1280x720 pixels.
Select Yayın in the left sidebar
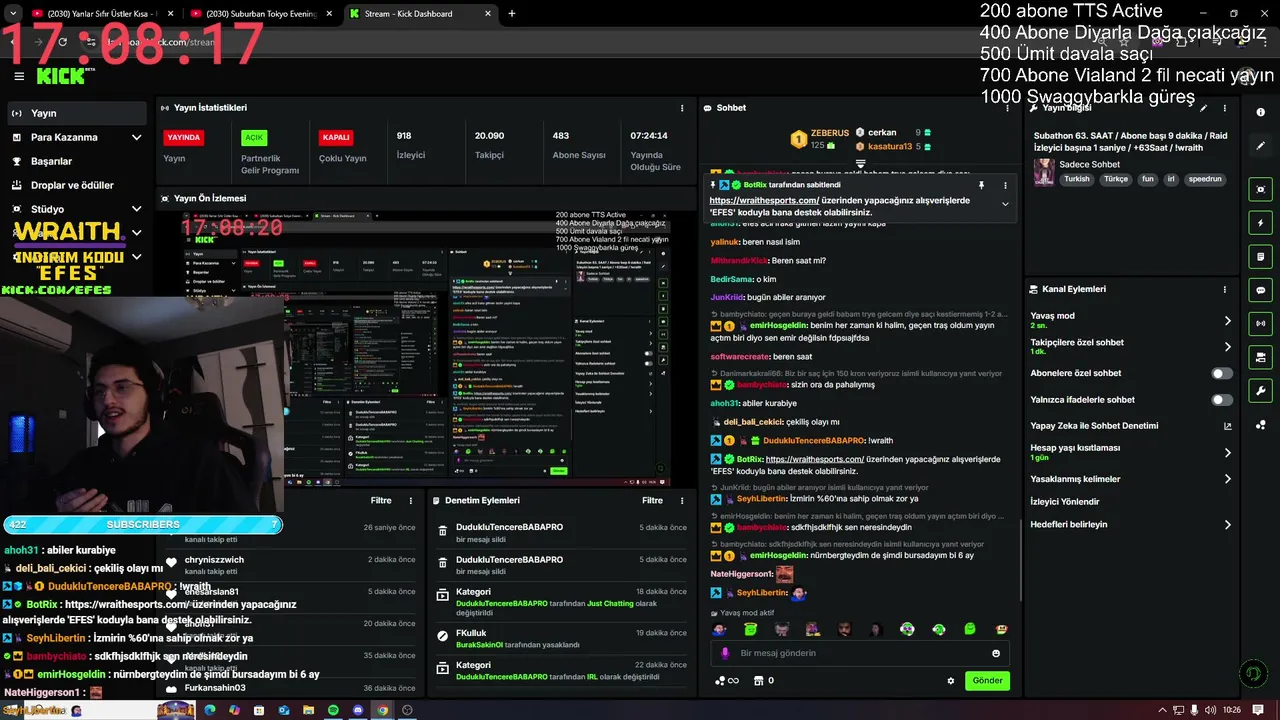tap(78, 113)
